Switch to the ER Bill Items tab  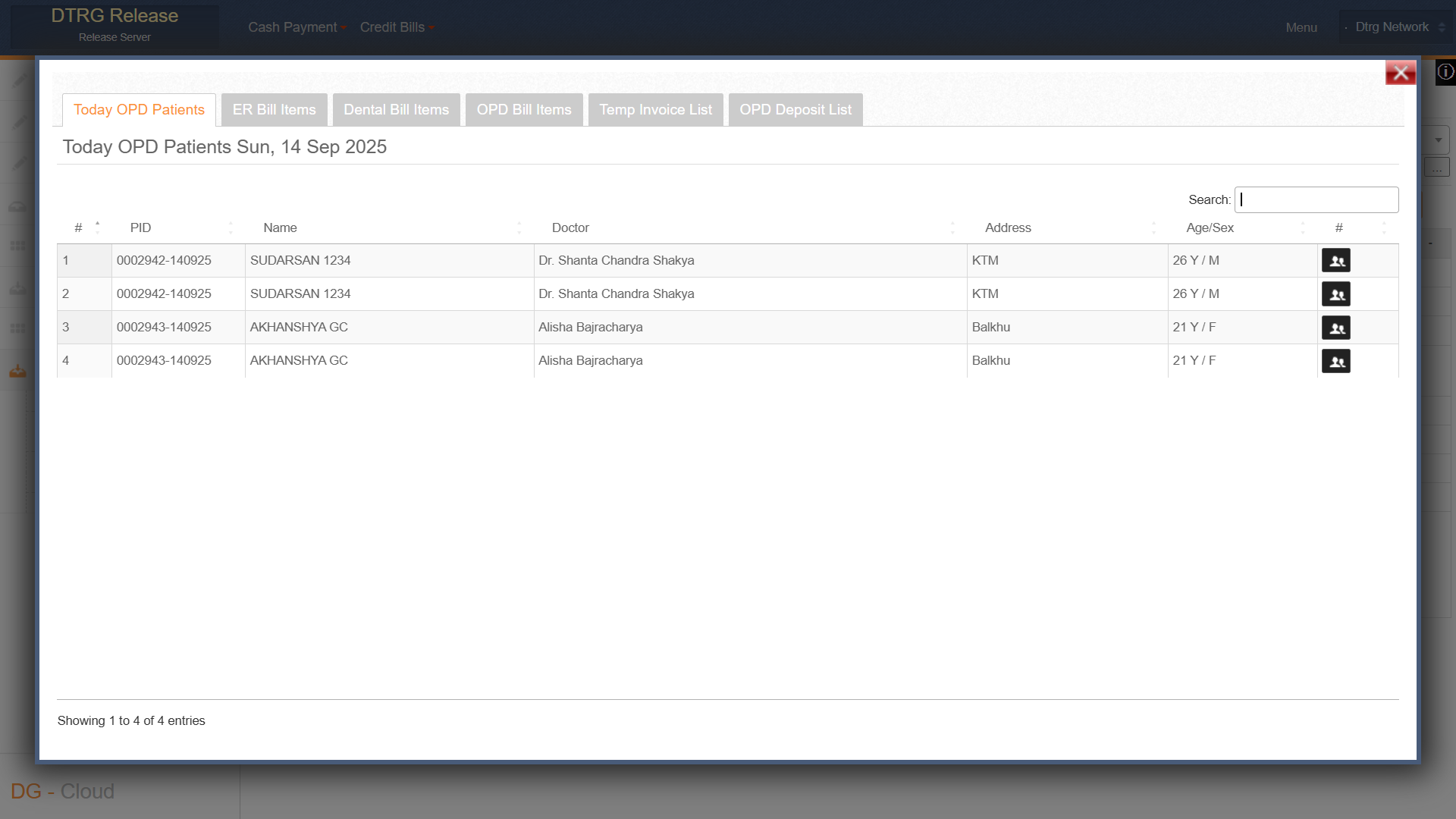click(x=274, y=109)
